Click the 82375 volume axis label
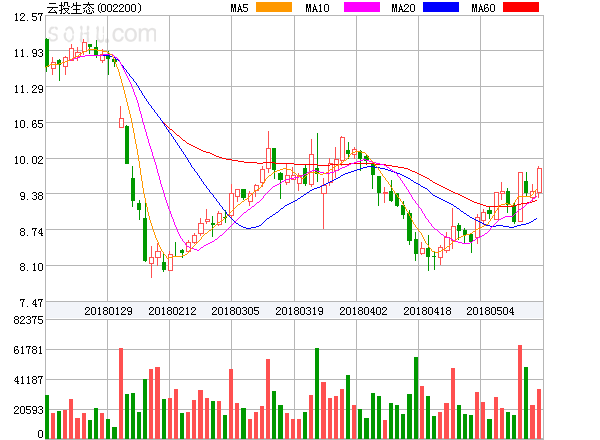 point(29,320)
